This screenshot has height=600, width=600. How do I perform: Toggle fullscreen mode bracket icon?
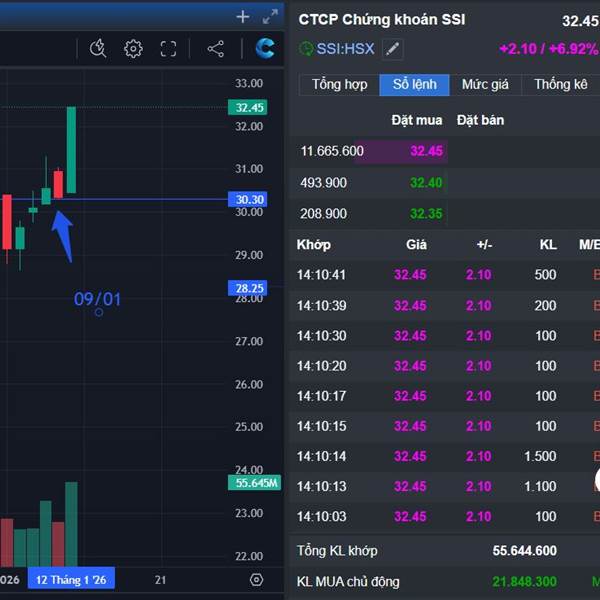coord(168,49)
